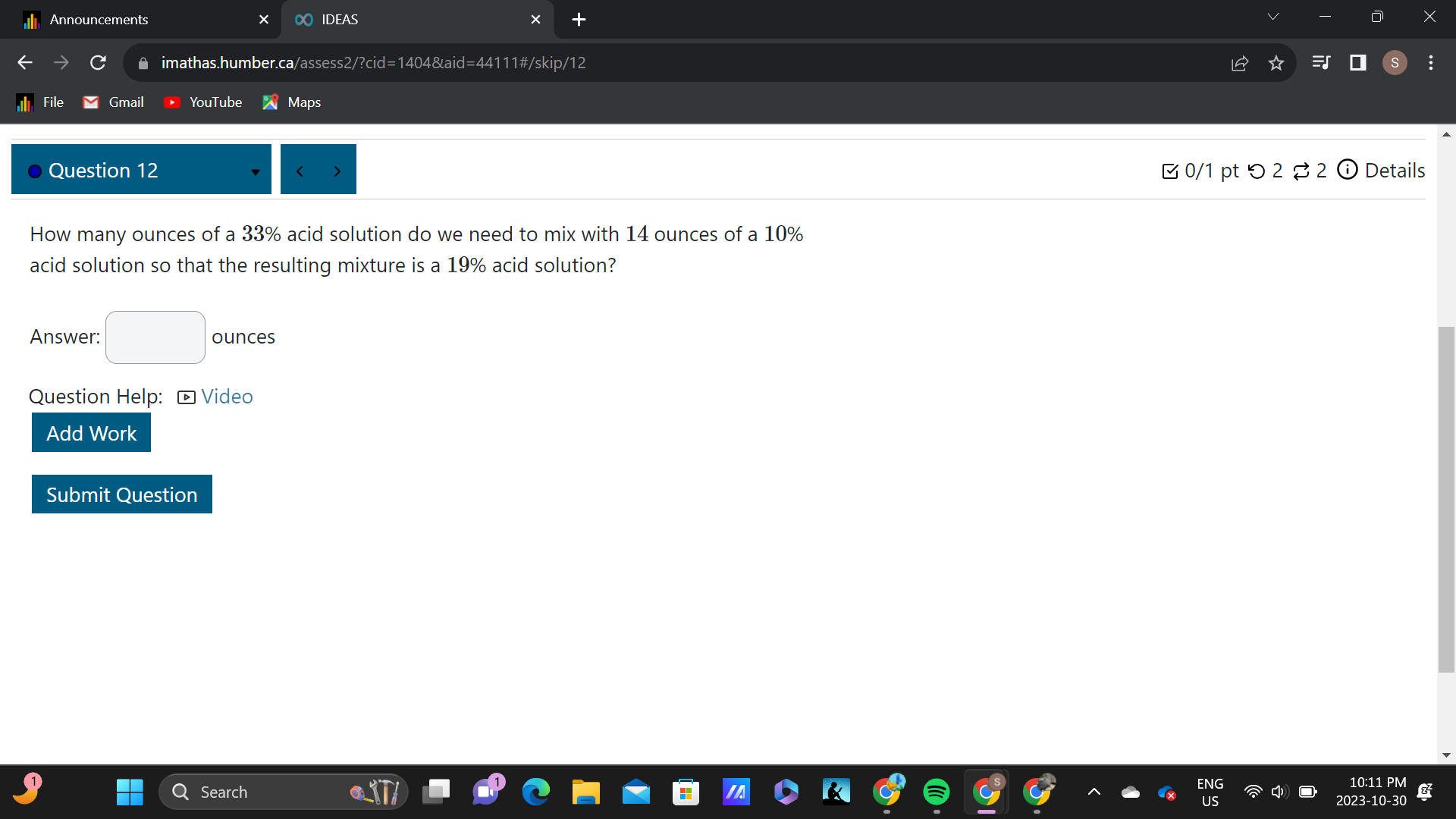
Task: Open the media control playlist icon
Action: tap(1321, 63)
